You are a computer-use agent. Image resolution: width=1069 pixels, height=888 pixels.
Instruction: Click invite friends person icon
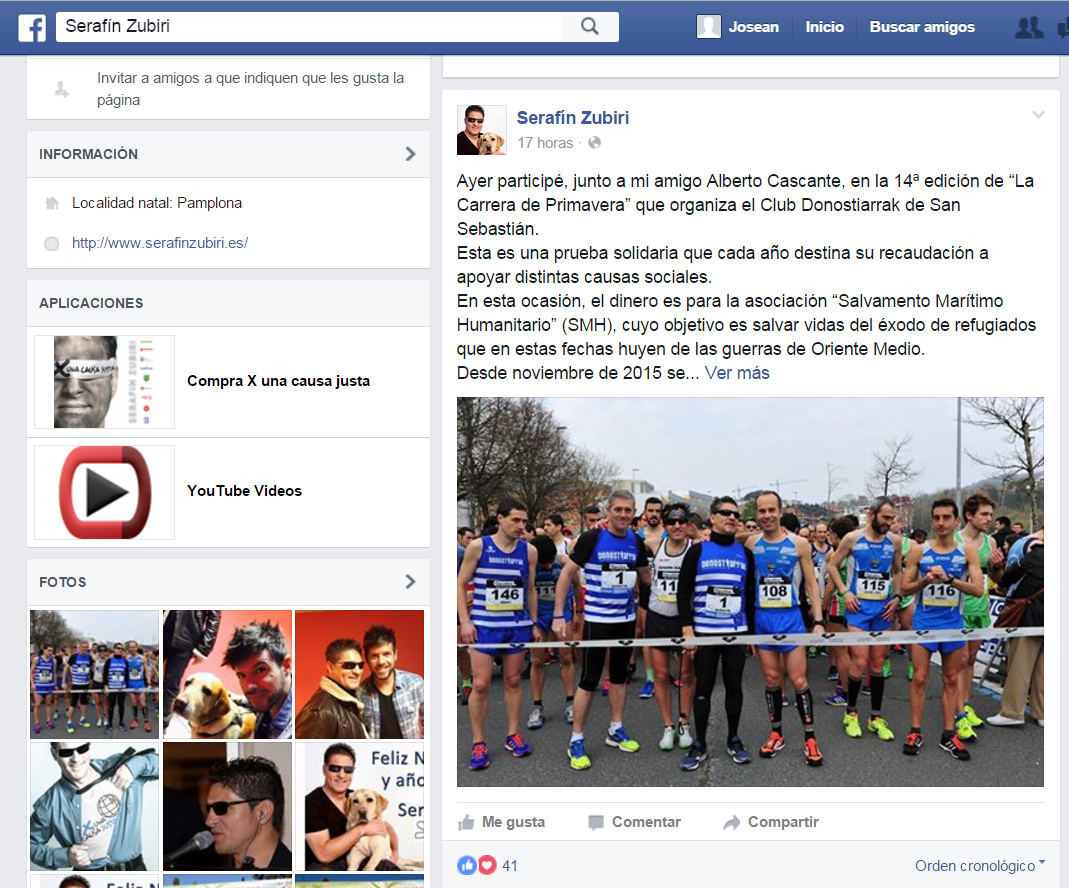(61, 89)
